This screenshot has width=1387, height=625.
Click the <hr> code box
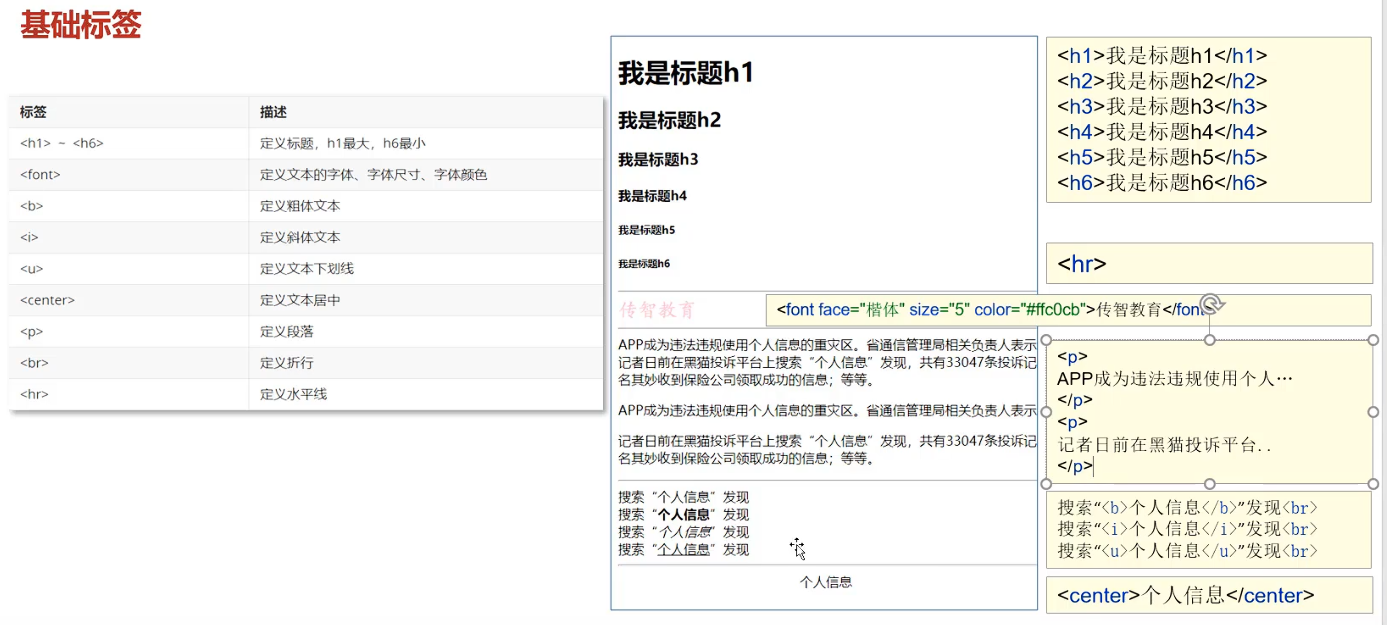click(x=1209, y=264)
